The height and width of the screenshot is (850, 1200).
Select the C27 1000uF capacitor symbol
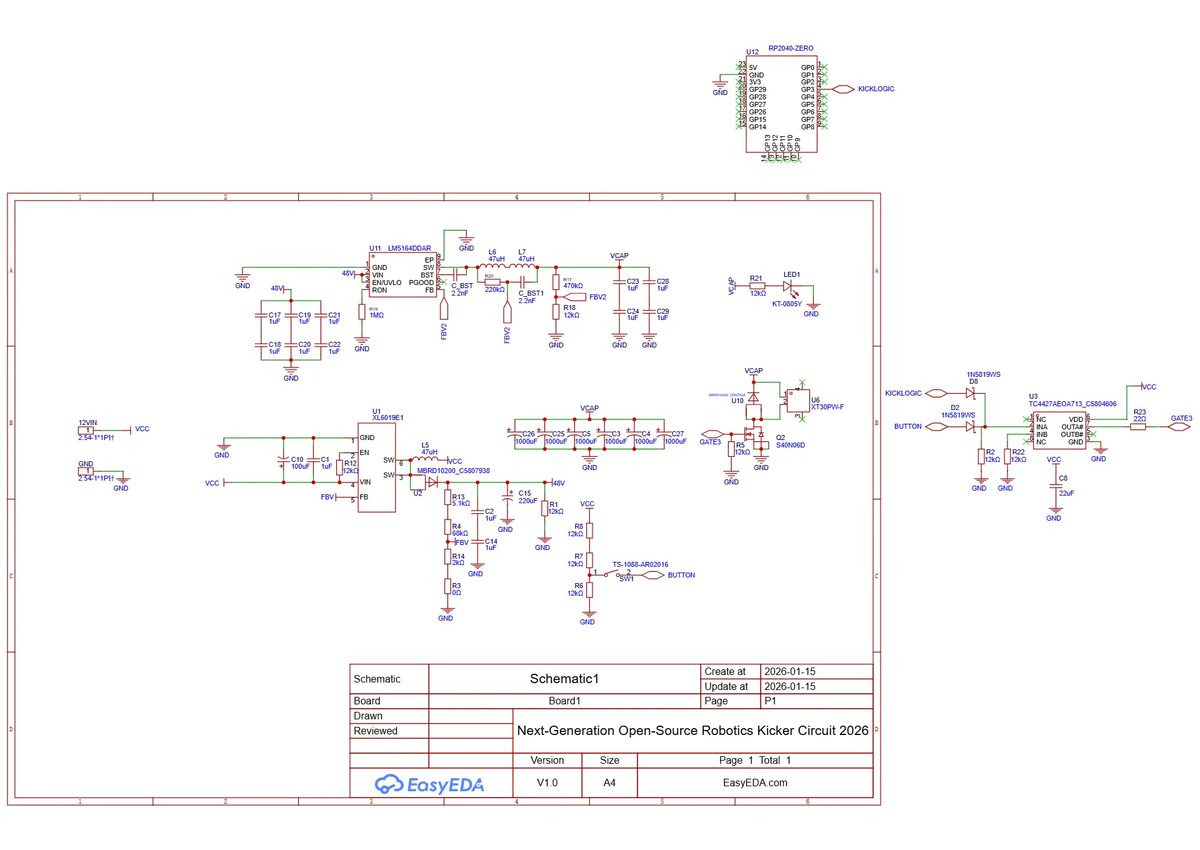[x=662, y=435]
